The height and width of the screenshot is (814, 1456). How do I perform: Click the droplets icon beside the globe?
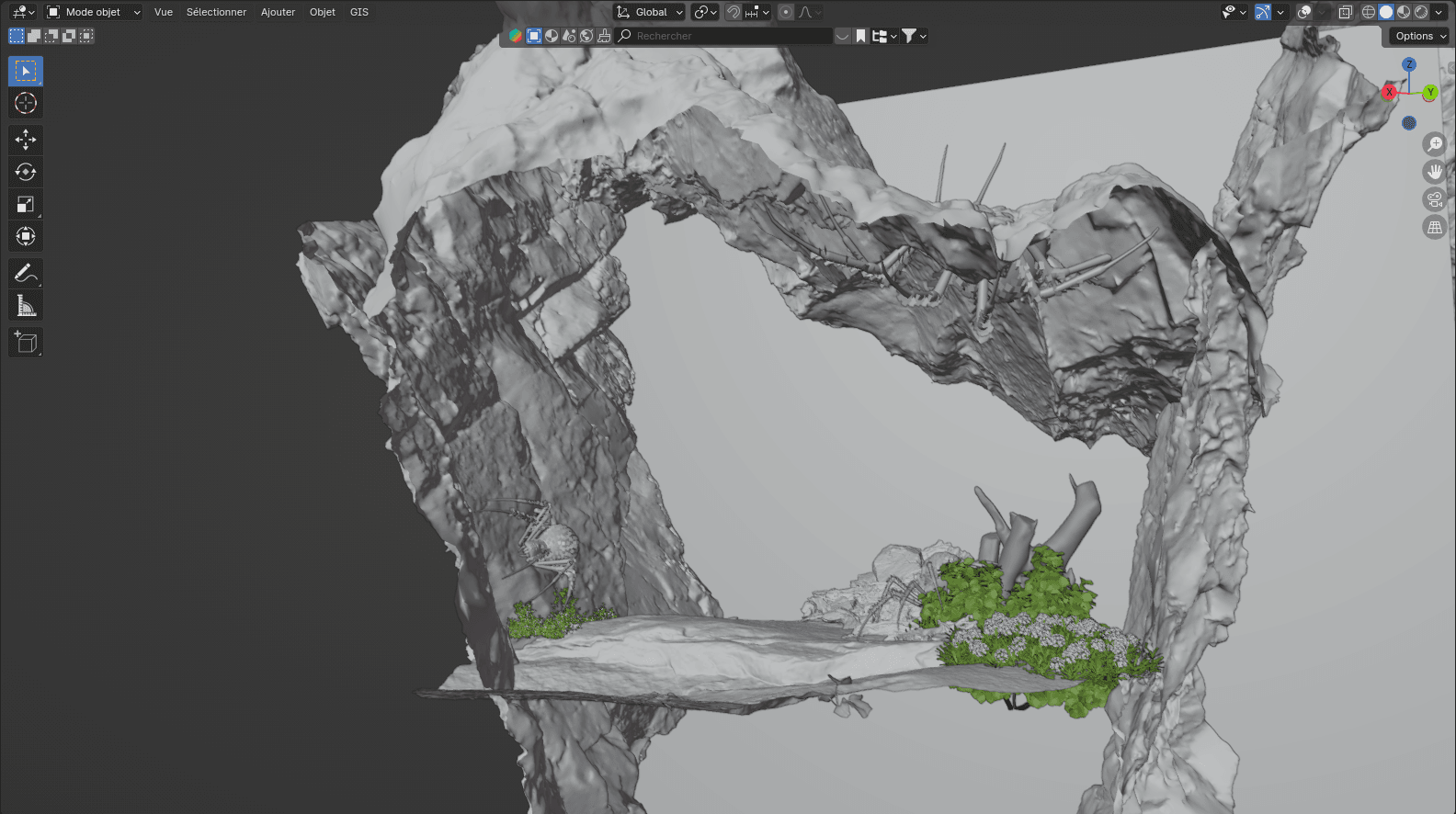(x=569, y=36)
